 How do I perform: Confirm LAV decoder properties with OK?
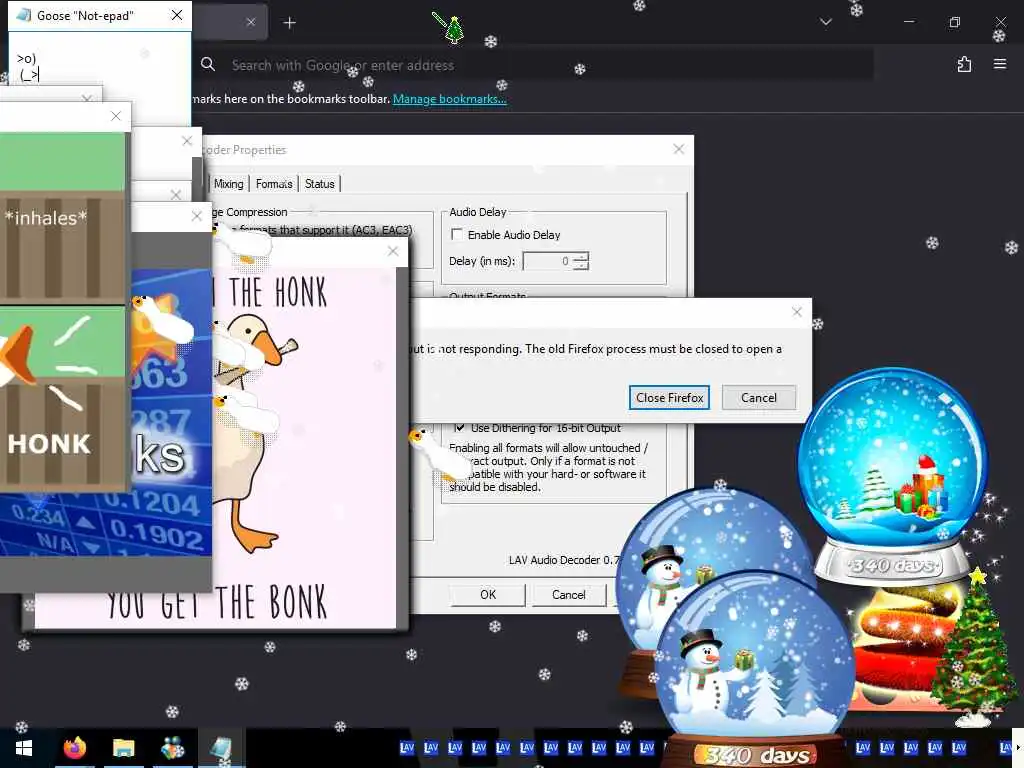point(488,594)
